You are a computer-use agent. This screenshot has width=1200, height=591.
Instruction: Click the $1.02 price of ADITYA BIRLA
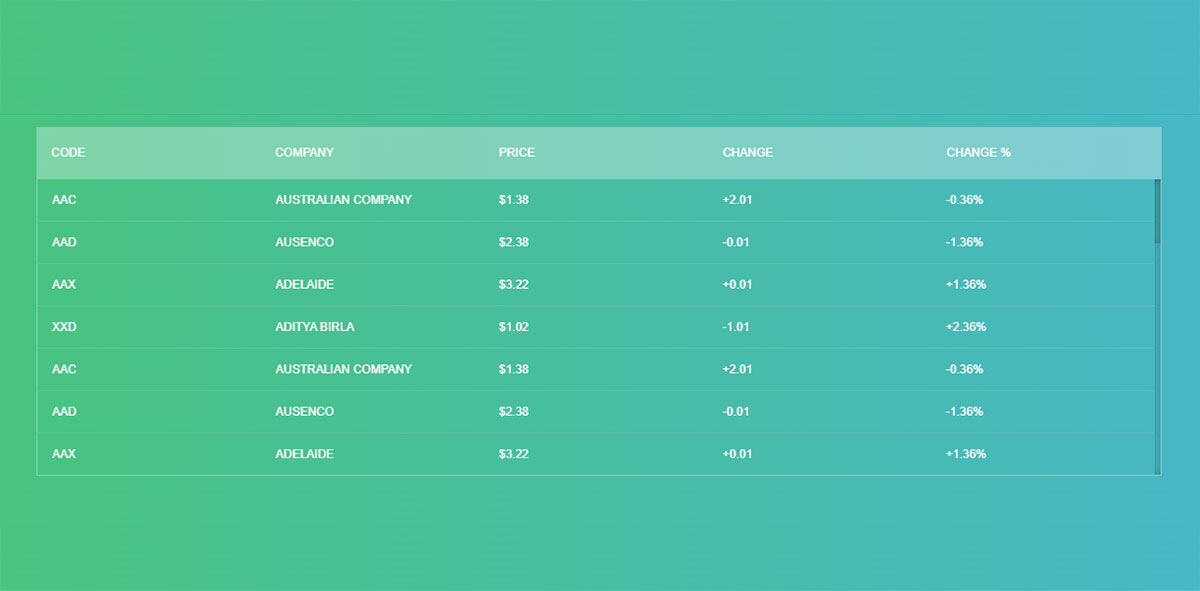point(514,326)
